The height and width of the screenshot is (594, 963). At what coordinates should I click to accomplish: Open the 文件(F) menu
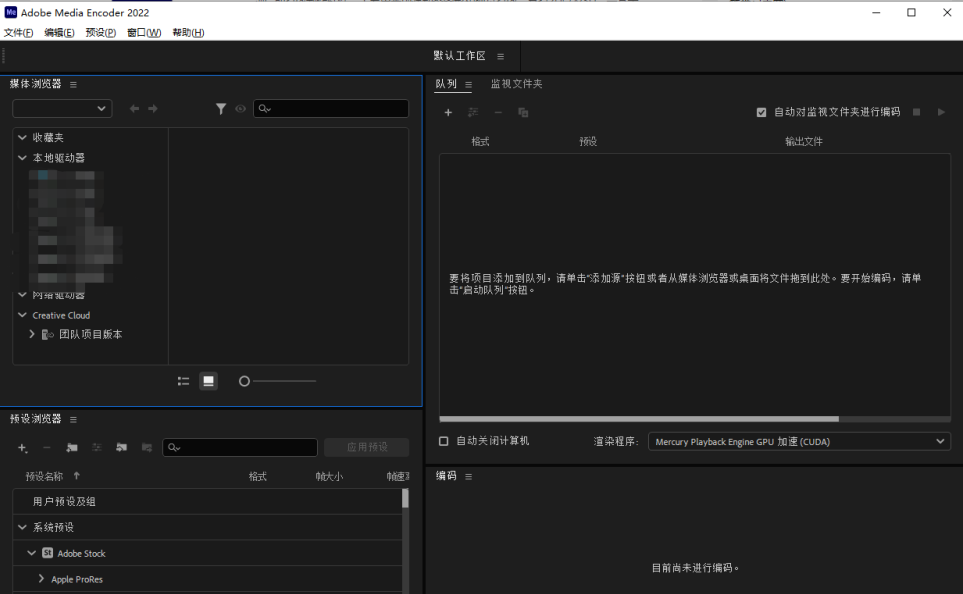coord(18,33)
